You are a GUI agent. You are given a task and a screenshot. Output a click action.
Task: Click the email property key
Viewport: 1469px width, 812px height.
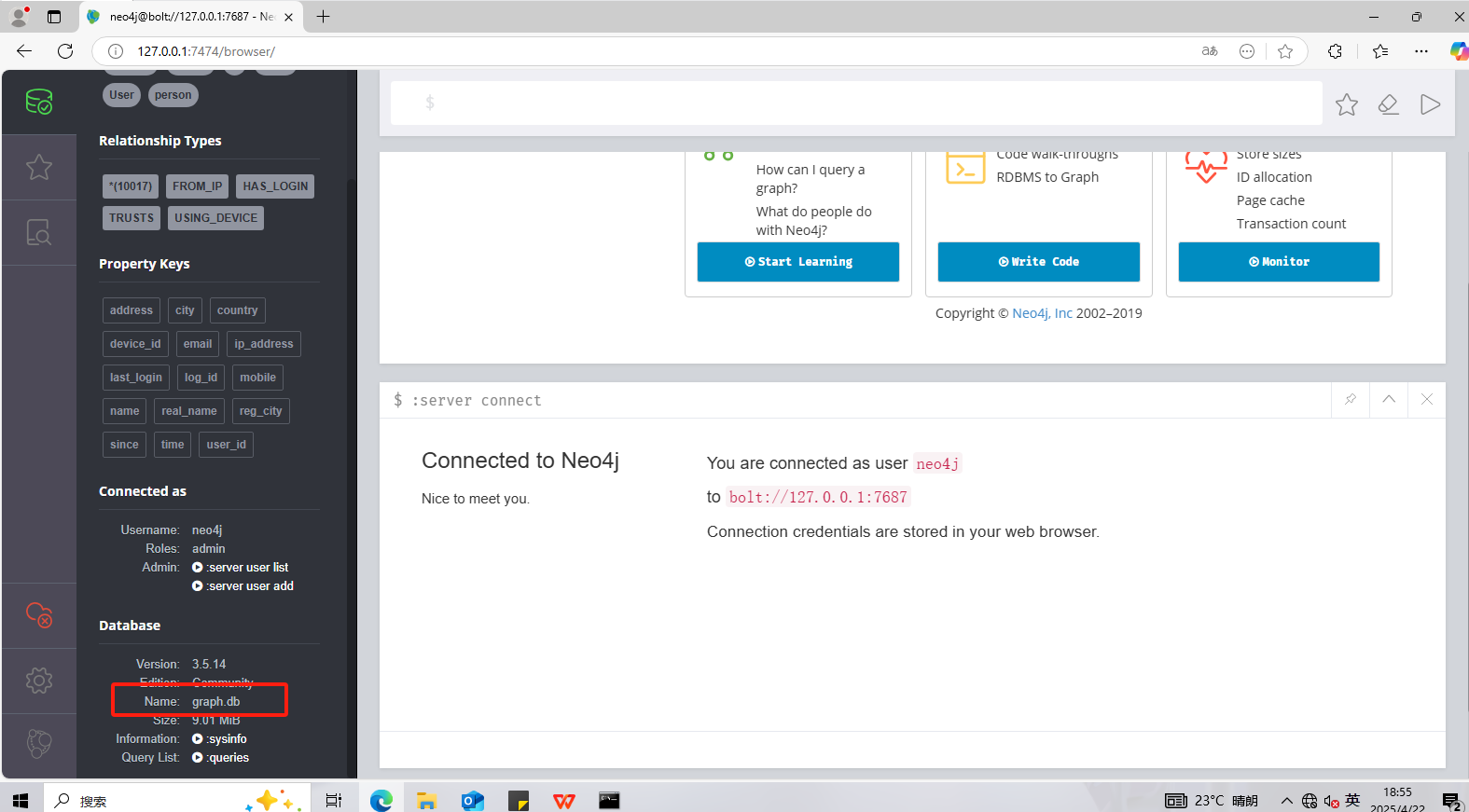pyautogui.click(x=198, y=344)
